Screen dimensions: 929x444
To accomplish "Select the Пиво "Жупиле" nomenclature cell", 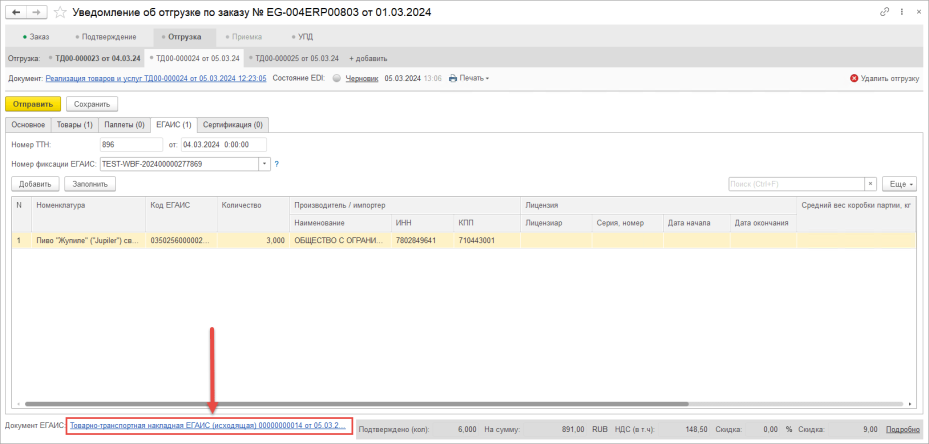I will (x=88, y=241).
